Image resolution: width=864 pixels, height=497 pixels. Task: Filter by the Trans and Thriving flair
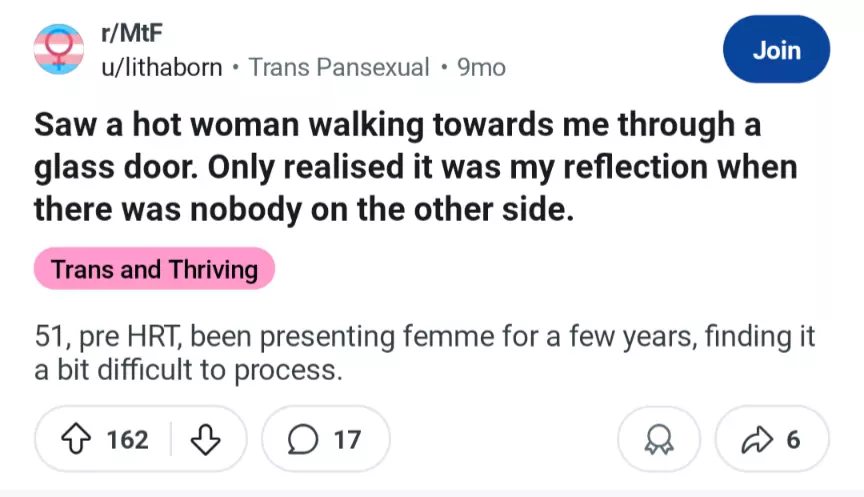click(154, 269)
